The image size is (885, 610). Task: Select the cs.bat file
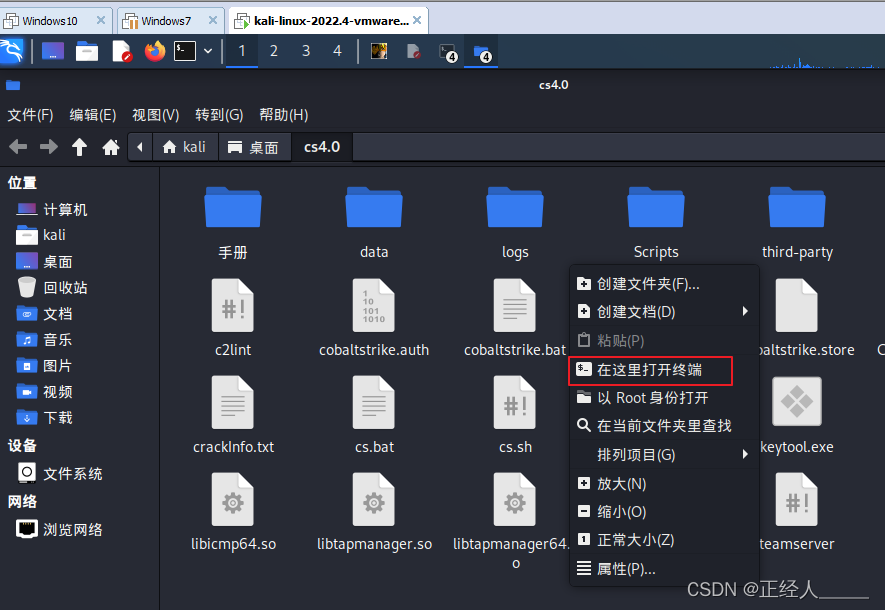(374, 403)
